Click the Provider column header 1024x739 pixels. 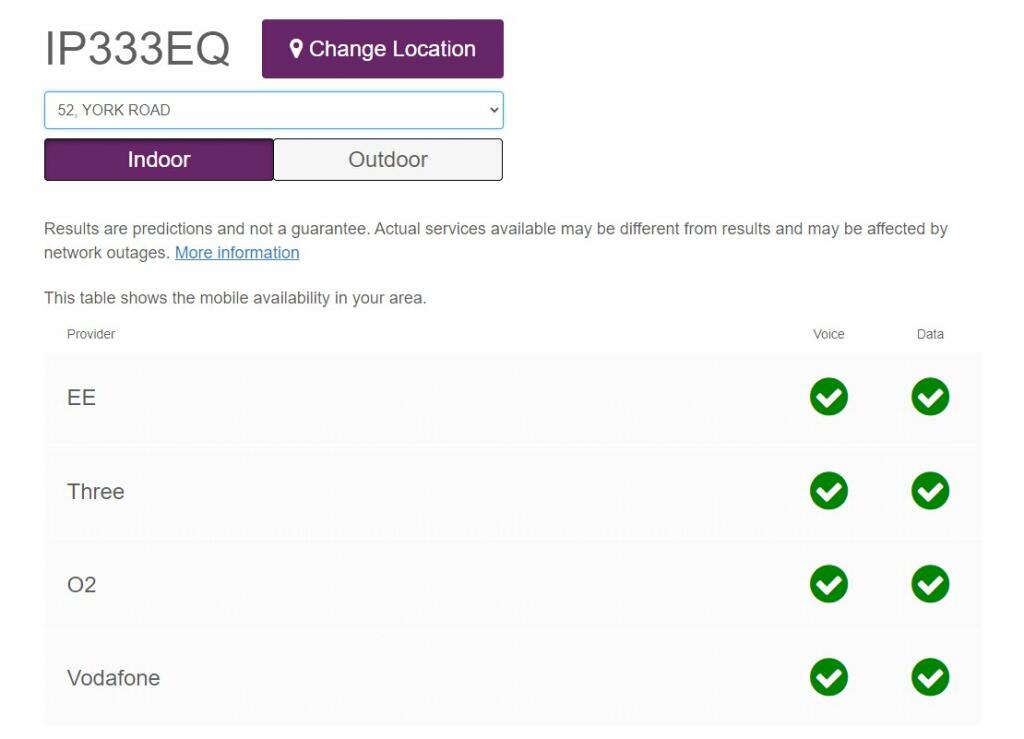click(x=91, y=334)
